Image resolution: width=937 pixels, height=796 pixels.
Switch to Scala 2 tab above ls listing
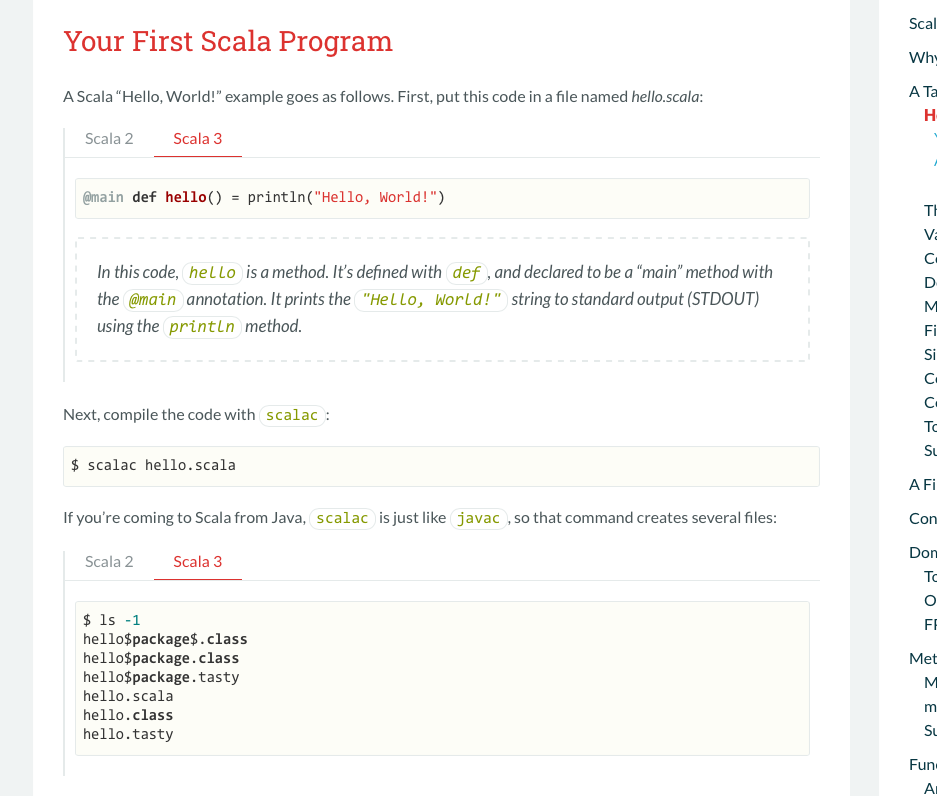click(109, 562)
